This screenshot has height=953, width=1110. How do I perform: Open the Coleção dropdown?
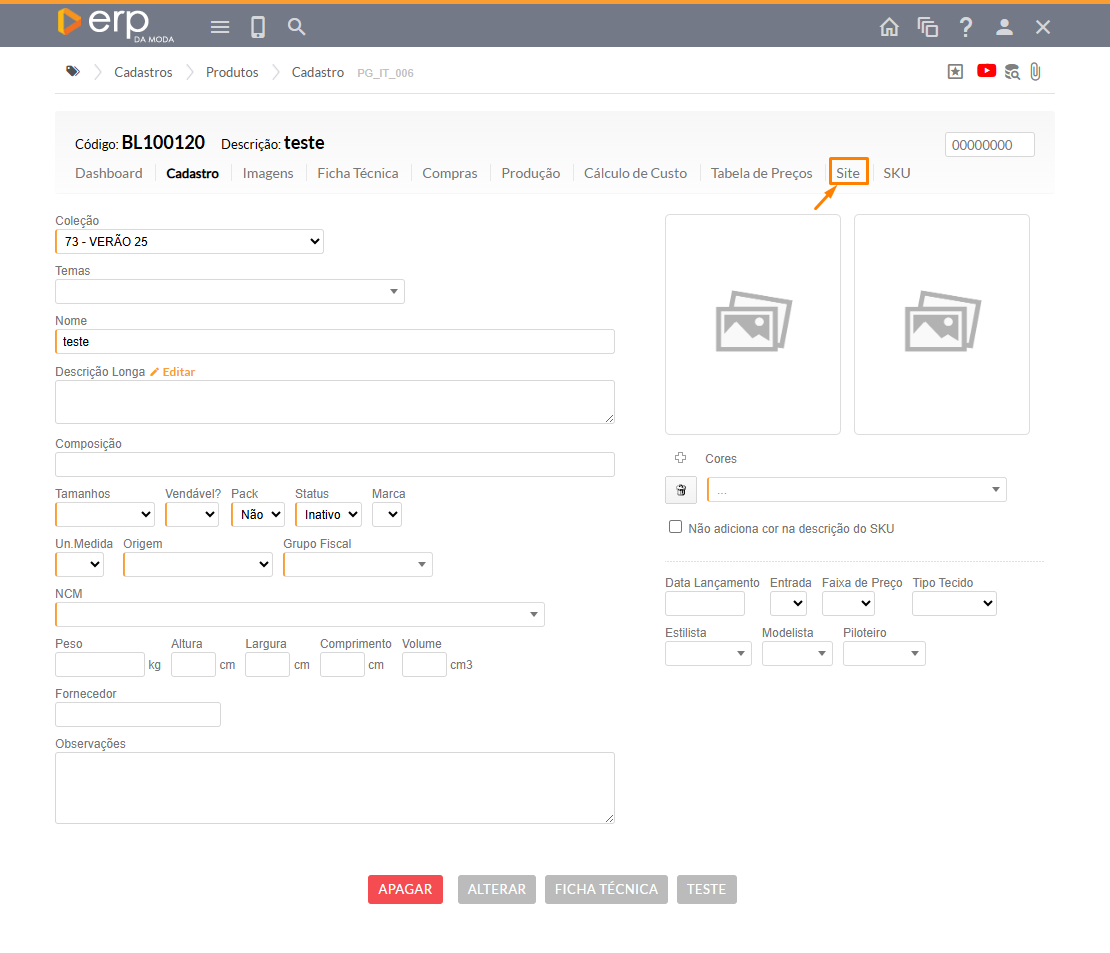189,241
